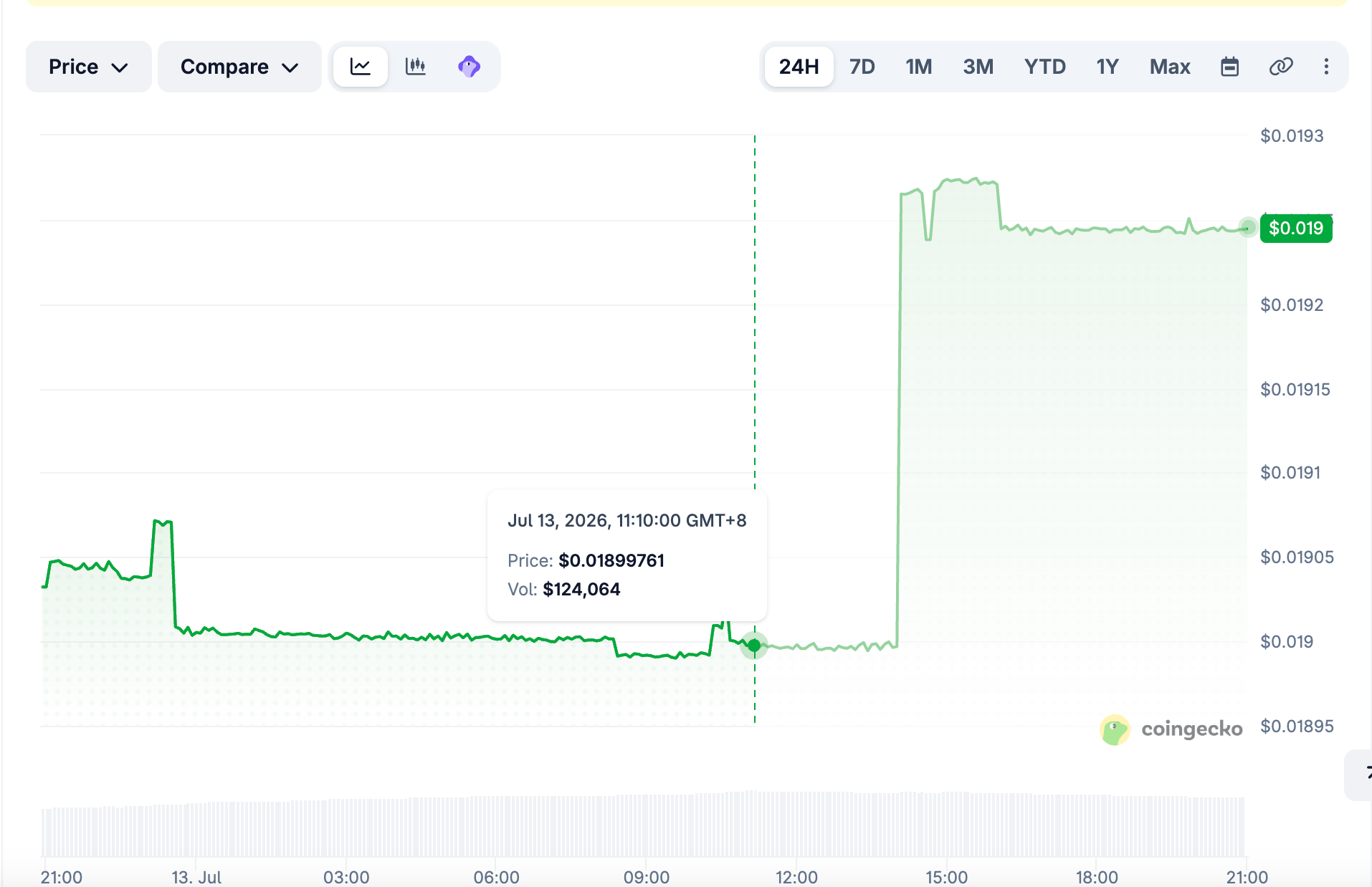Click the 15:00 x-axis time label

[946, 877]
